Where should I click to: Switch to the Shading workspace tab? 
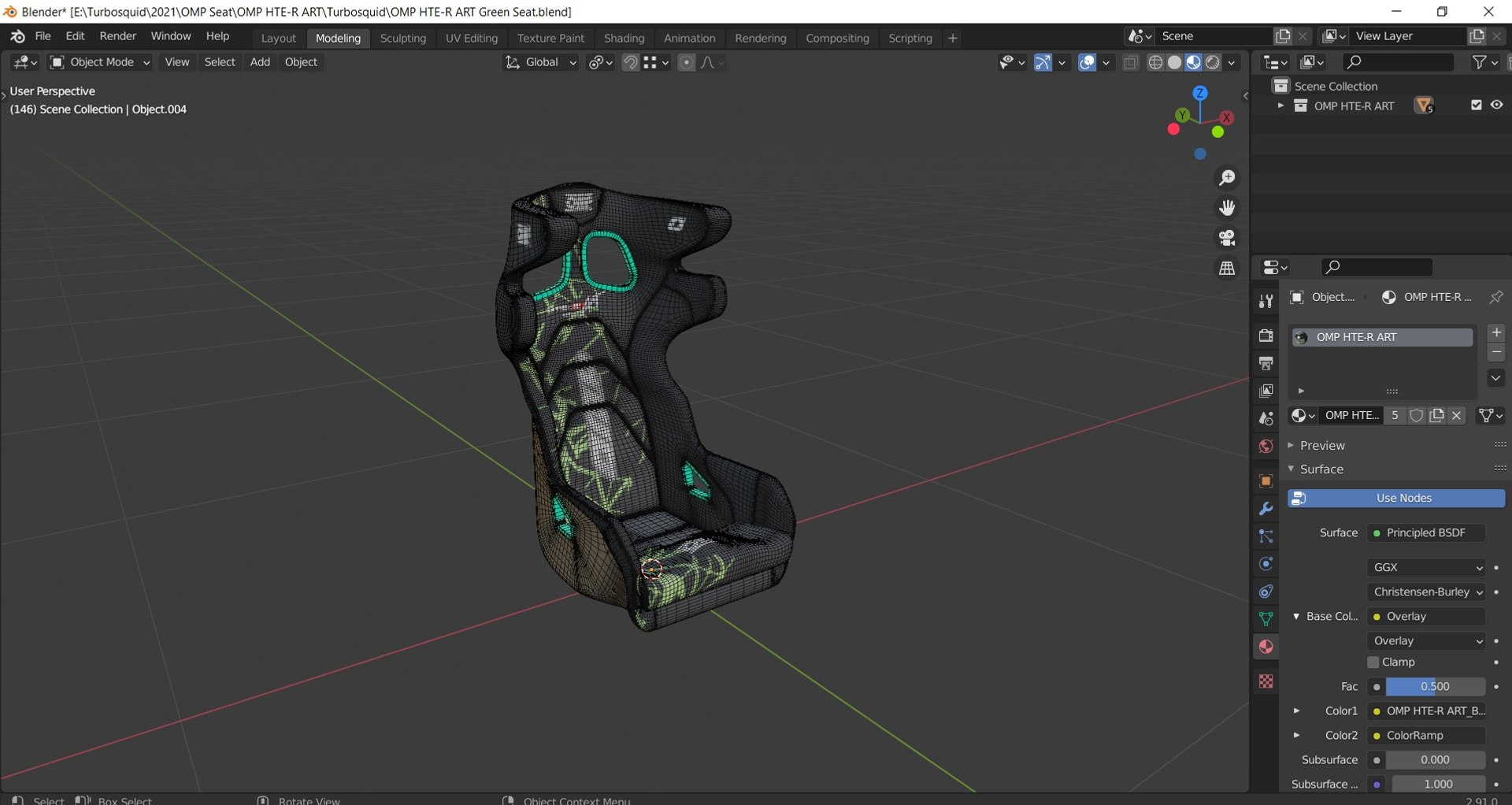(x=624, y=38)
